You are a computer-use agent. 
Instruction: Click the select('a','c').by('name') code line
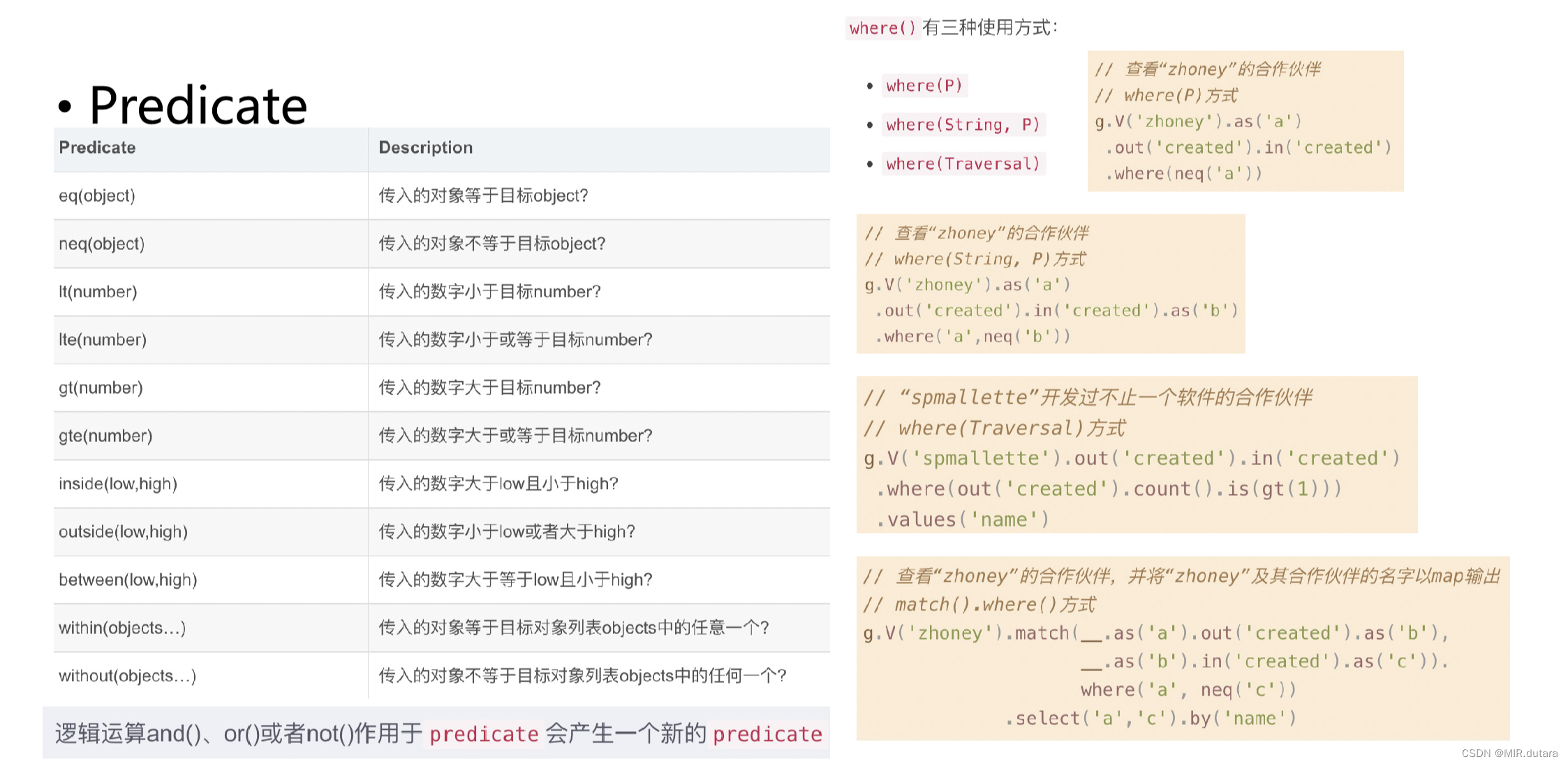point(1151,717)
